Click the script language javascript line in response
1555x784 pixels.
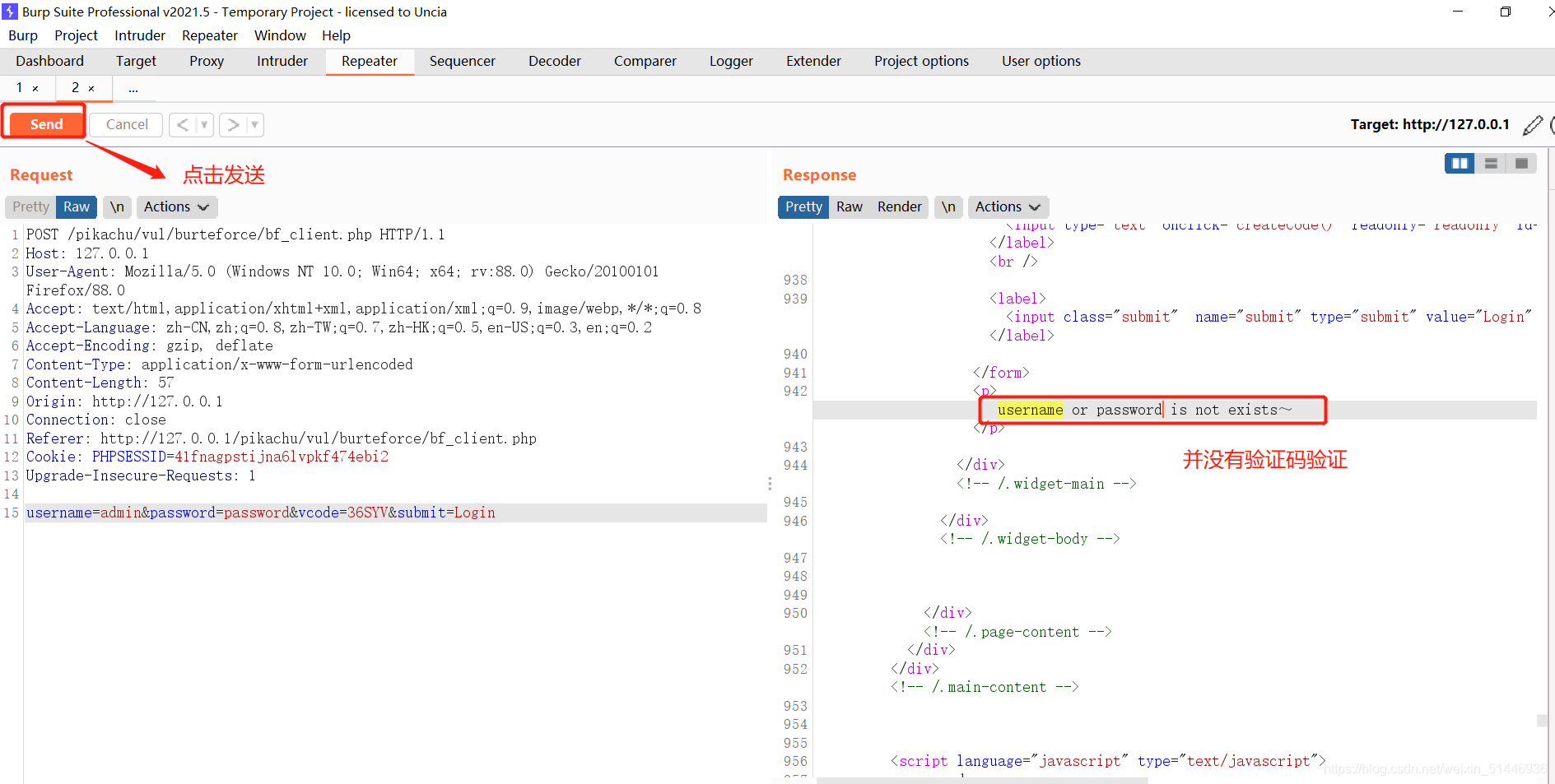coord(1108,761)
